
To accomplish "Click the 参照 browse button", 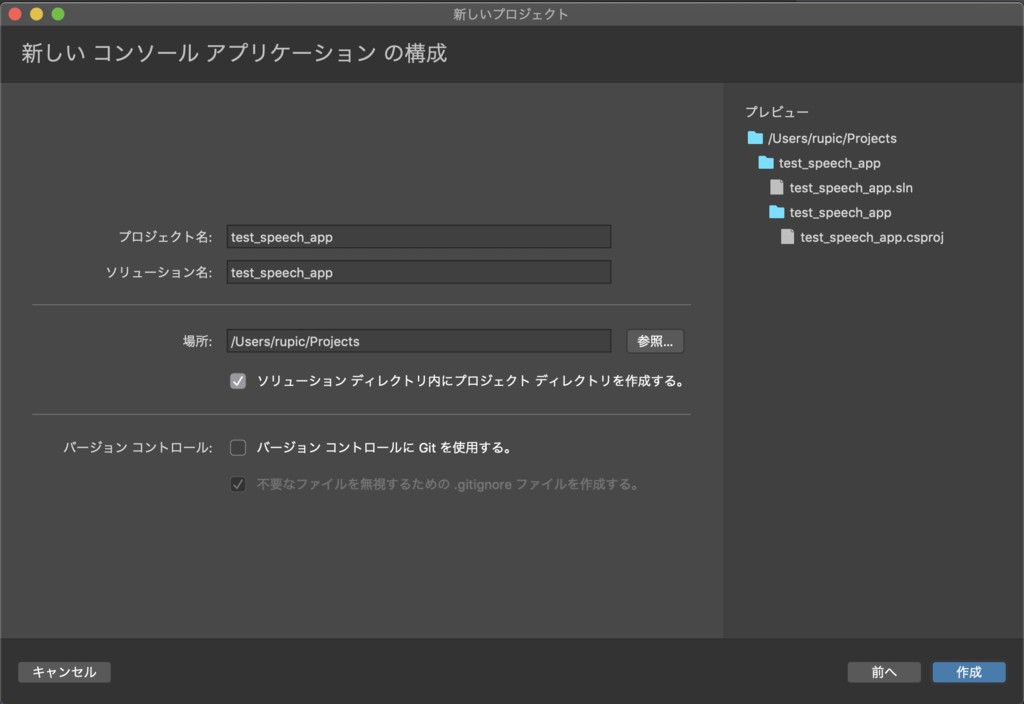I will tap(654, 341).
